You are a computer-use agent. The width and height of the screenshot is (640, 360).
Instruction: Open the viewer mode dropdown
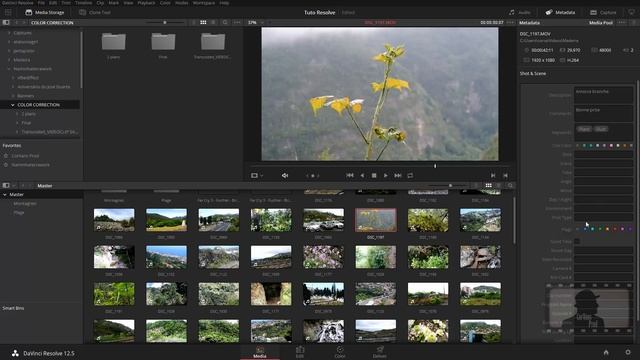click(257, 176)
